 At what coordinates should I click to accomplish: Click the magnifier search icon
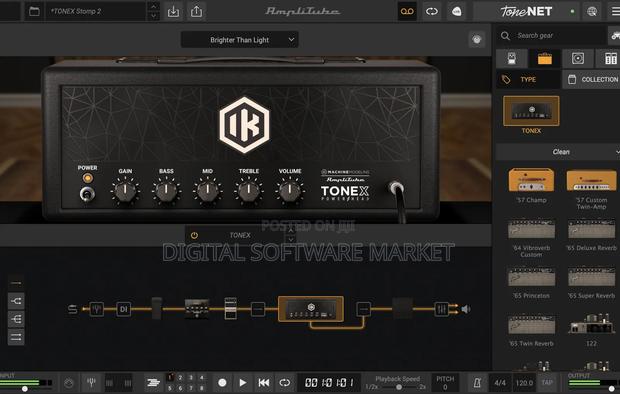point(505,36)
